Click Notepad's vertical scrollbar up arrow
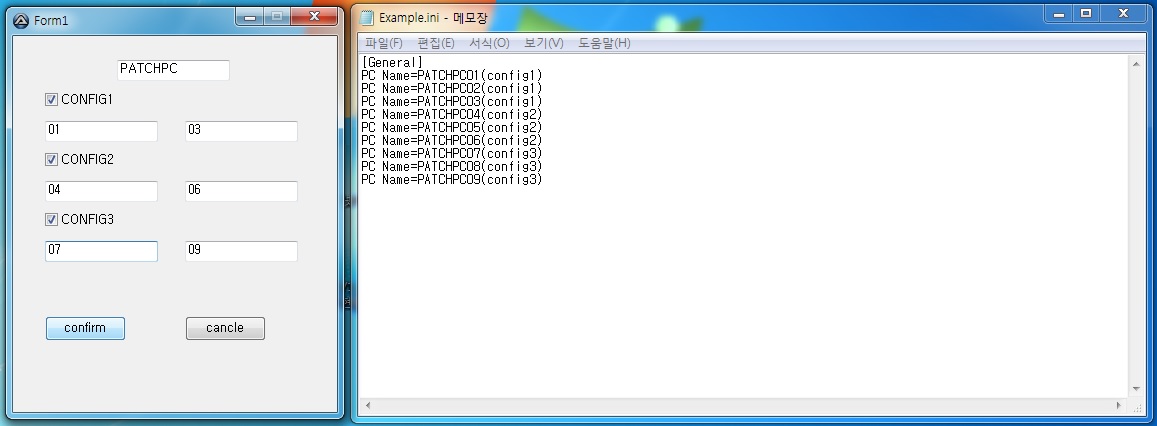This screenshot has height=426, width=1157. coord(1136,64)
